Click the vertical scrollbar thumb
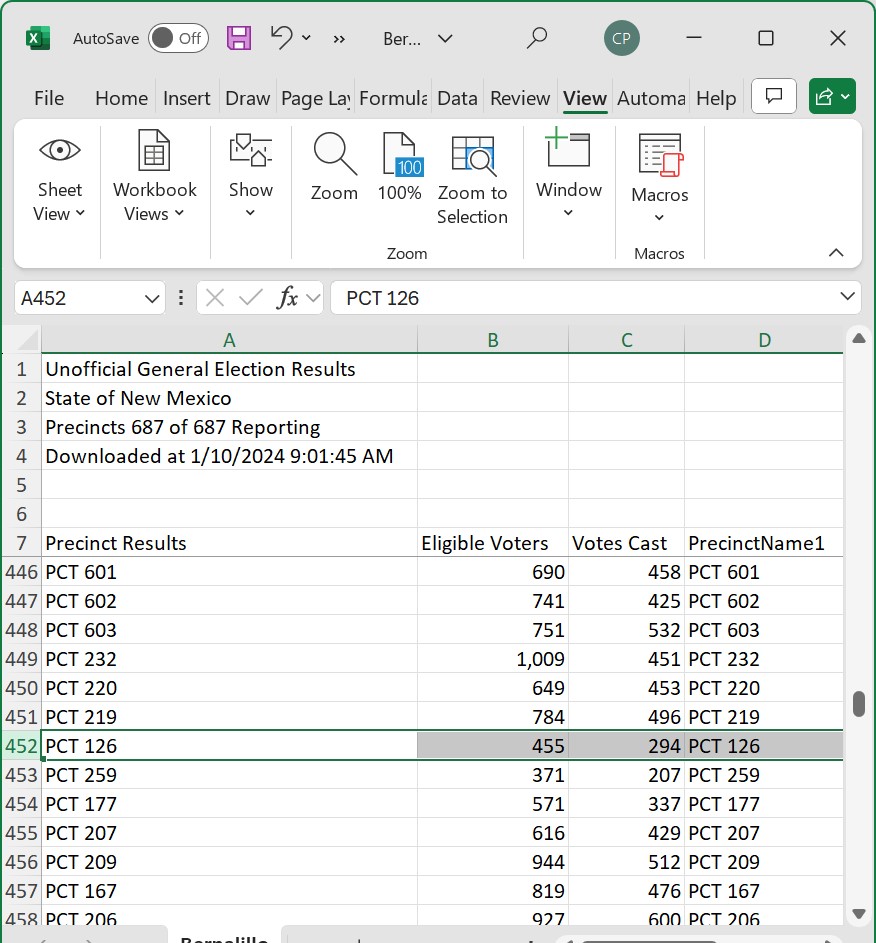Viewport: 876px width, 943px height. point(859,704)
